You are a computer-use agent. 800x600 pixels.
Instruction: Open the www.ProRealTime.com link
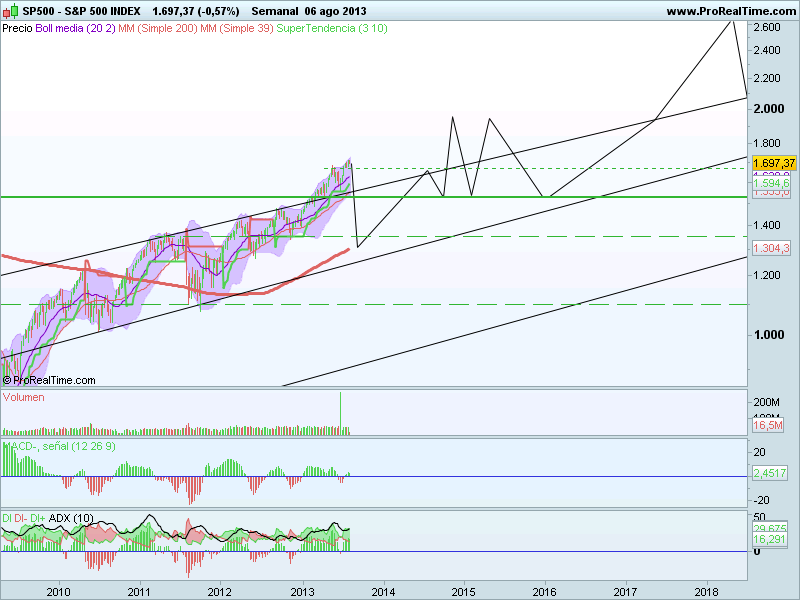(733, 11)
